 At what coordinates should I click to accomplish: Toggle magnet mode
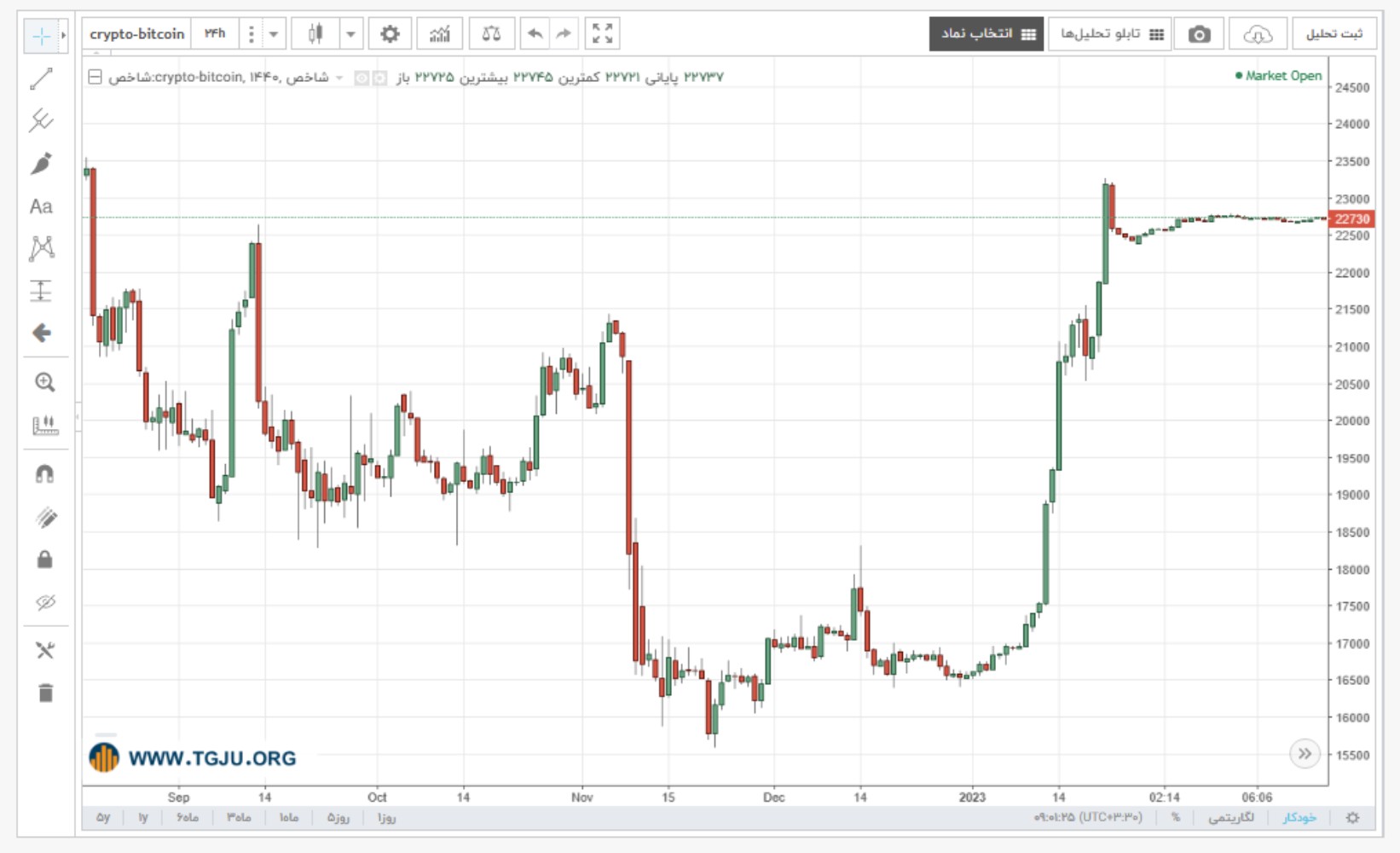point(45,474)
